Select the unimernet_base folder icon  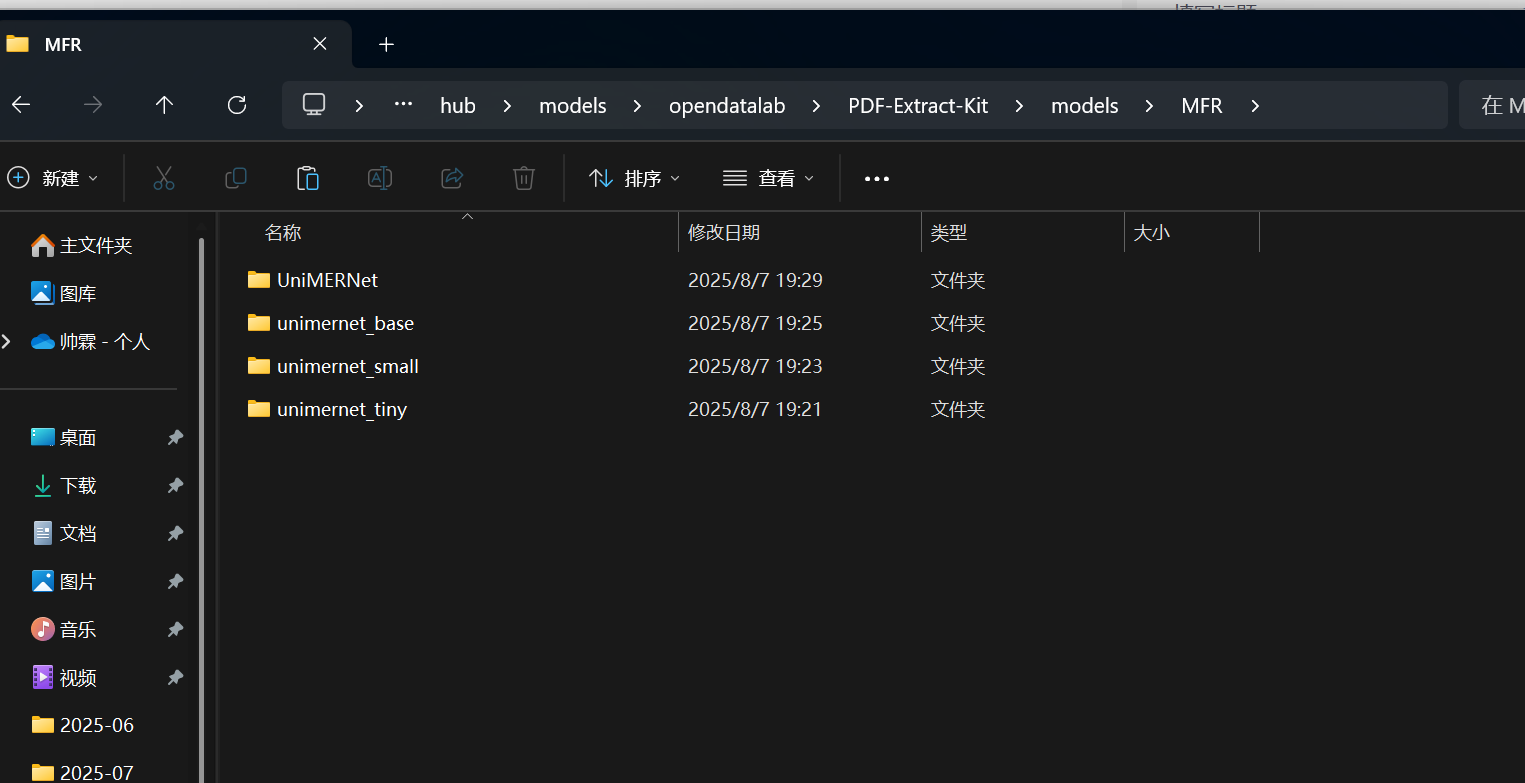pos(259,322)
